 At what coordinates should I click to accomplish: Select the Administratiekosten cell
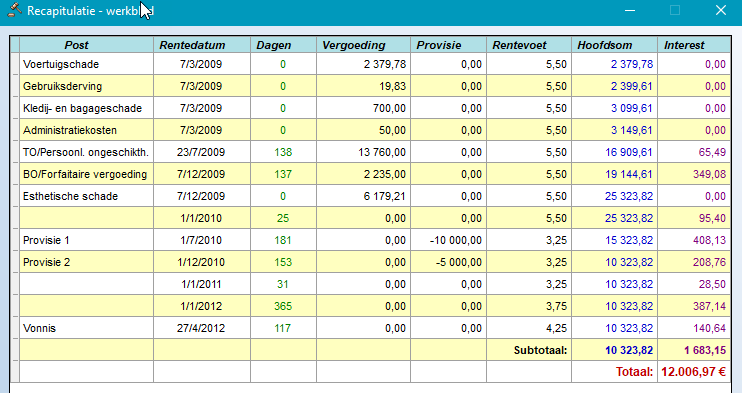coord(86,130)
